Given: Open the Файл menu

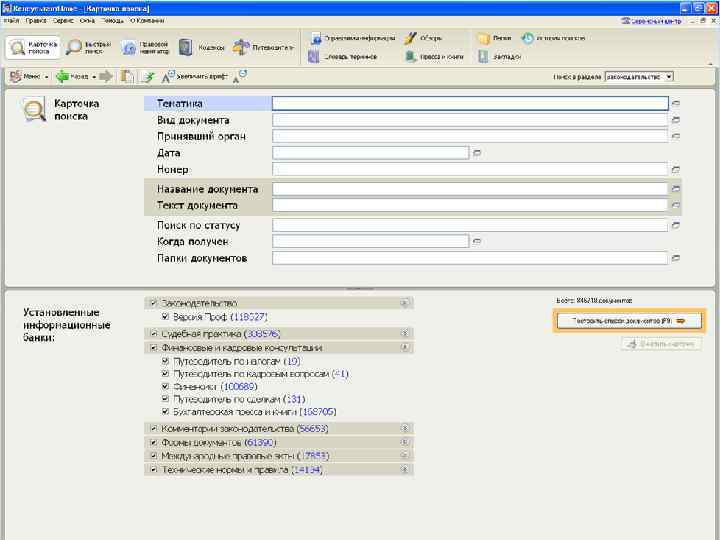Looking at the screenshot, I should [x=11, y=21].
